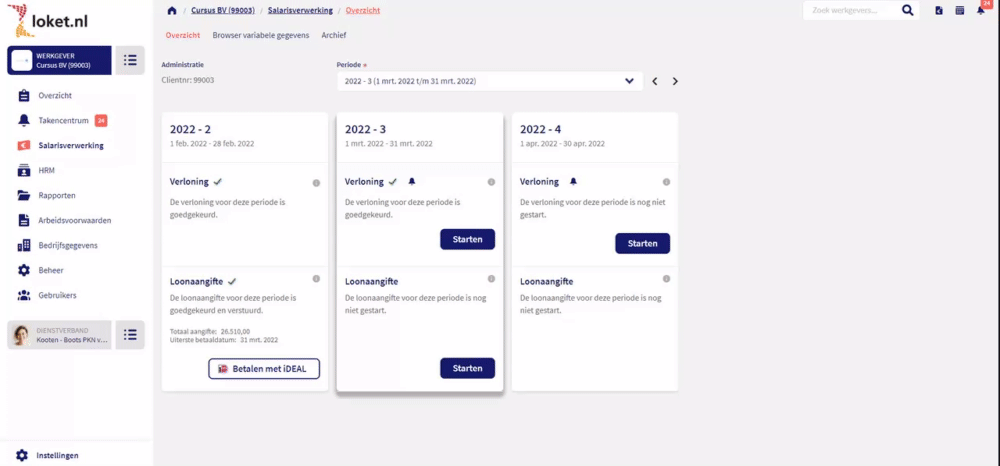Screen dimensions: 1000x466
Task: Open notifications bell in top bar
Action: tap(981, 11)
